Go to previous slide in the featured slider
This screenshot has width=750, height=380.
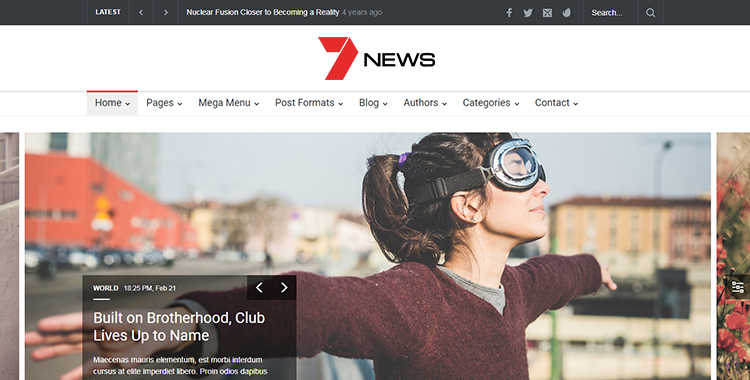[x=259, y=287]
